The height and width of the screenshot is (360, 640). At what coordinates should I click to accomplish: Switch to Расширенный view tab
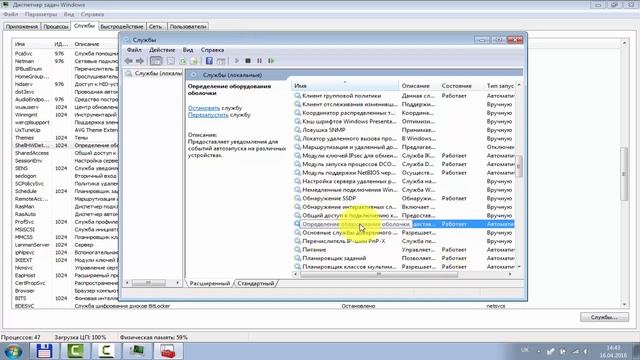point(210,283)
